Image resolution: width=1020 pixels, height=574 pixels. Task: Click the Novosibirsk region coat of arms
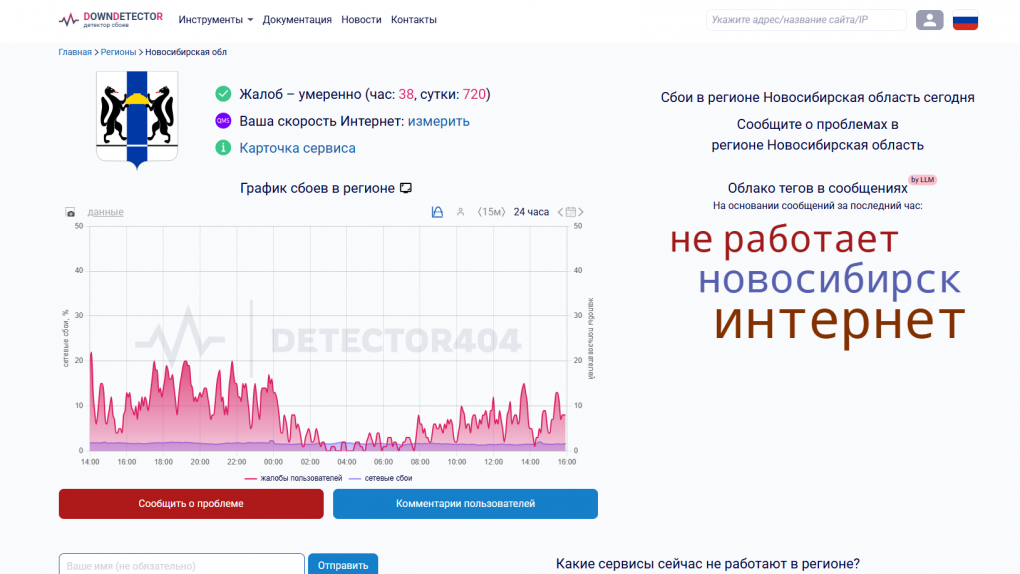137,118
